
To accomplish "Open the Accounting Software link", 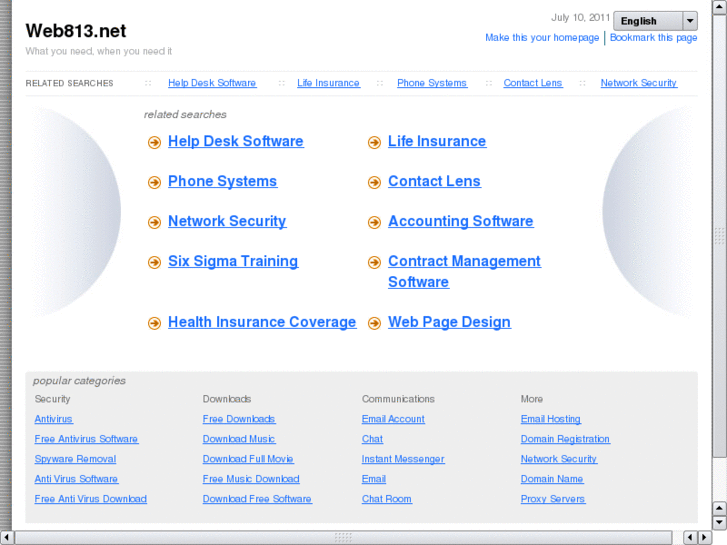I will click(460, 221).
